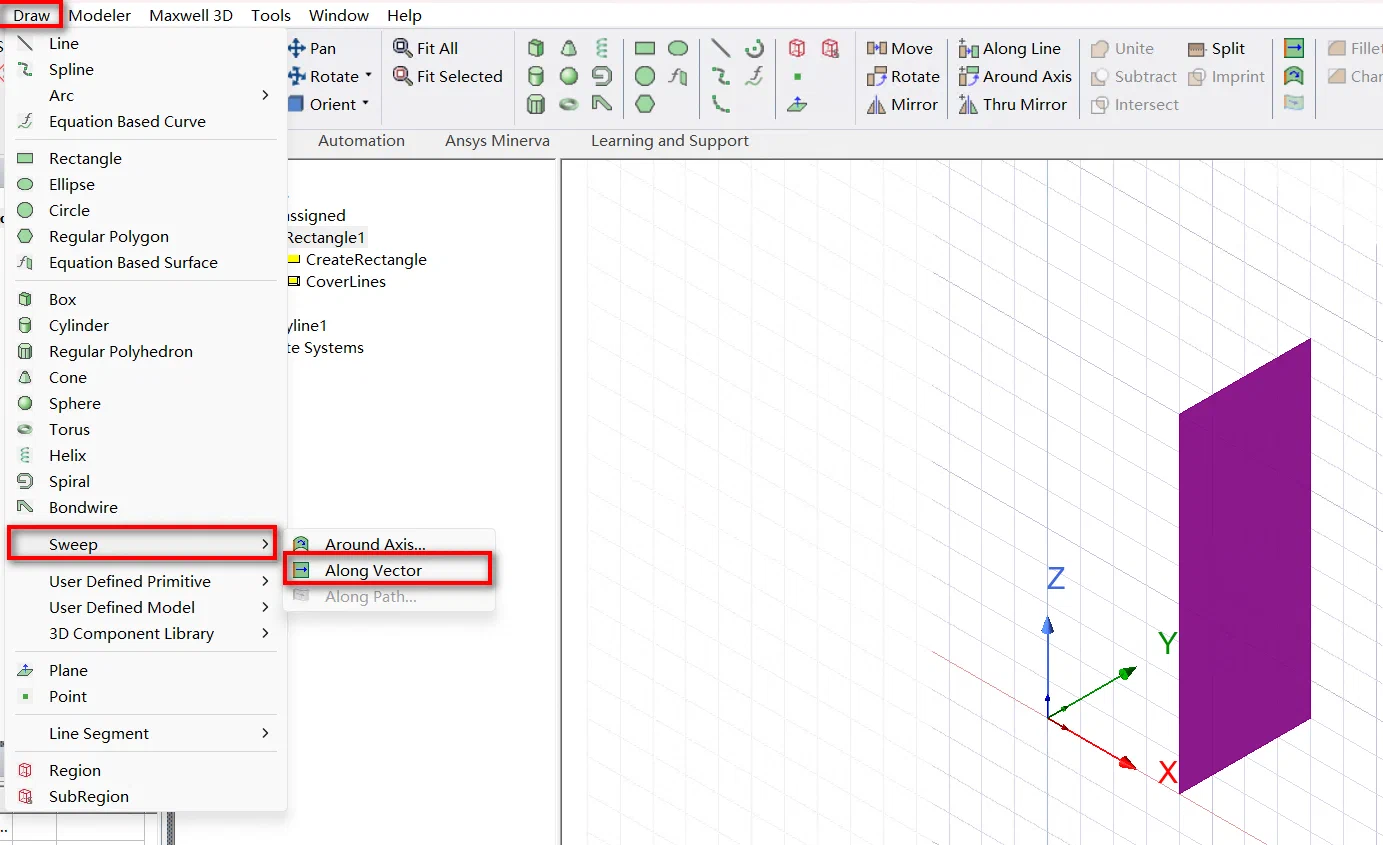Open the Maxwell 3D menu

click(191, 15)
